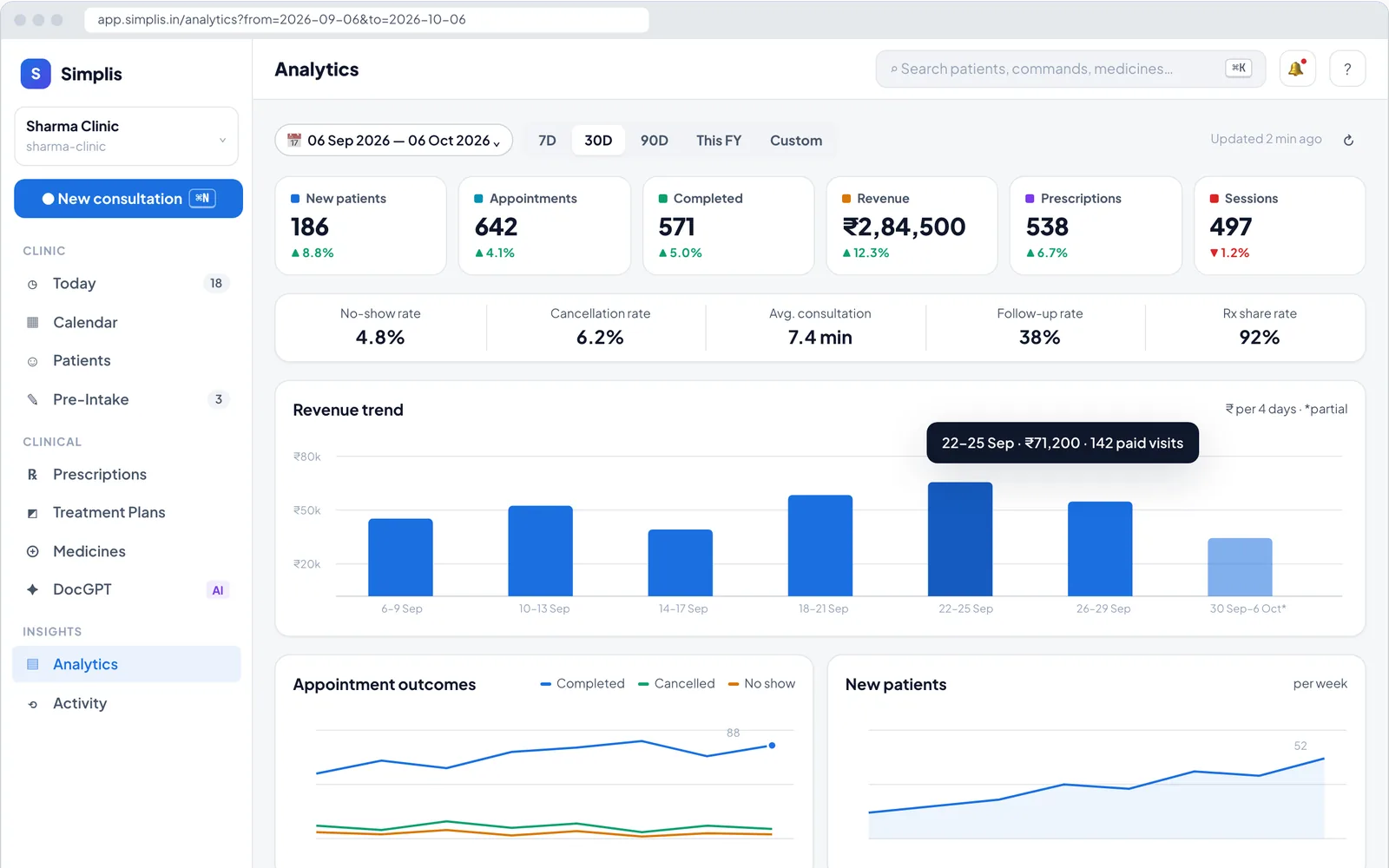Click the New patients 186 metric card
Screen dimensions: 1389x868
tap(360, 226)
